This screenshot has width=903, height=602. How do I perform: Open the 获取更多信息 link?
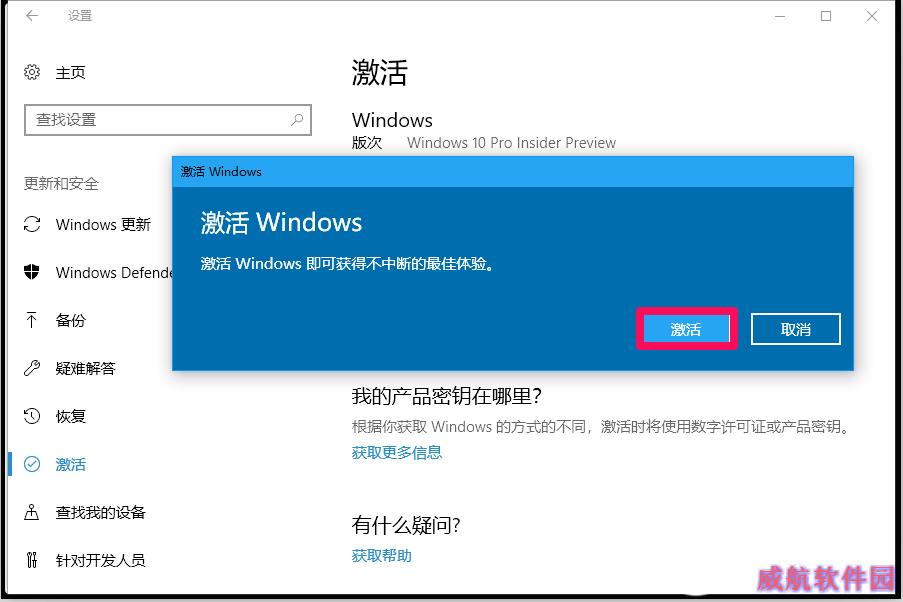click(397, 453)
